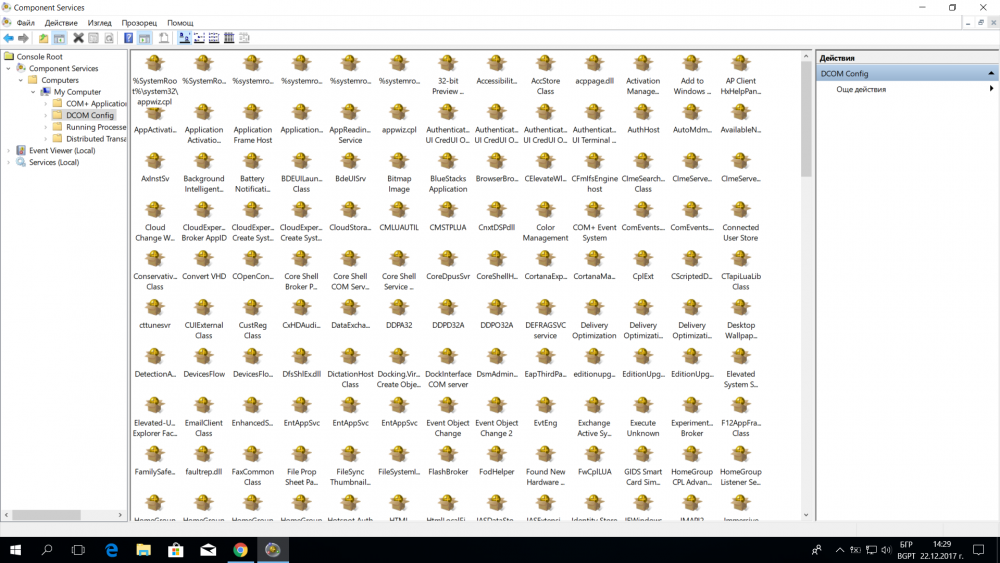Toggle the Show/Hide Console Tree button
Viewport: 1000px width, 563px height.
[59, 38]
